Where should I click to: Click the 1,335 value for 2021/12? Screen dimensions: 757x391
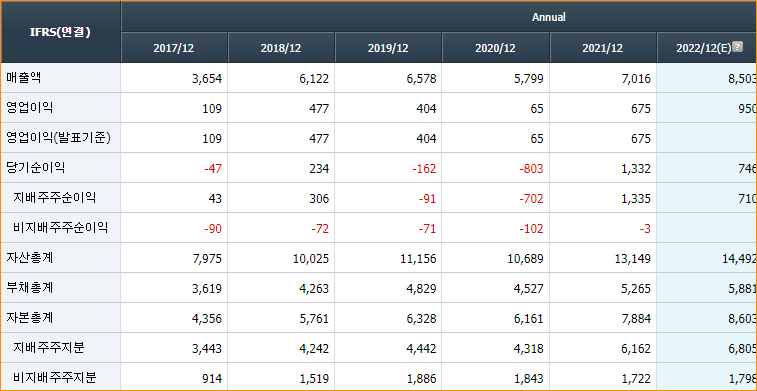635,198
